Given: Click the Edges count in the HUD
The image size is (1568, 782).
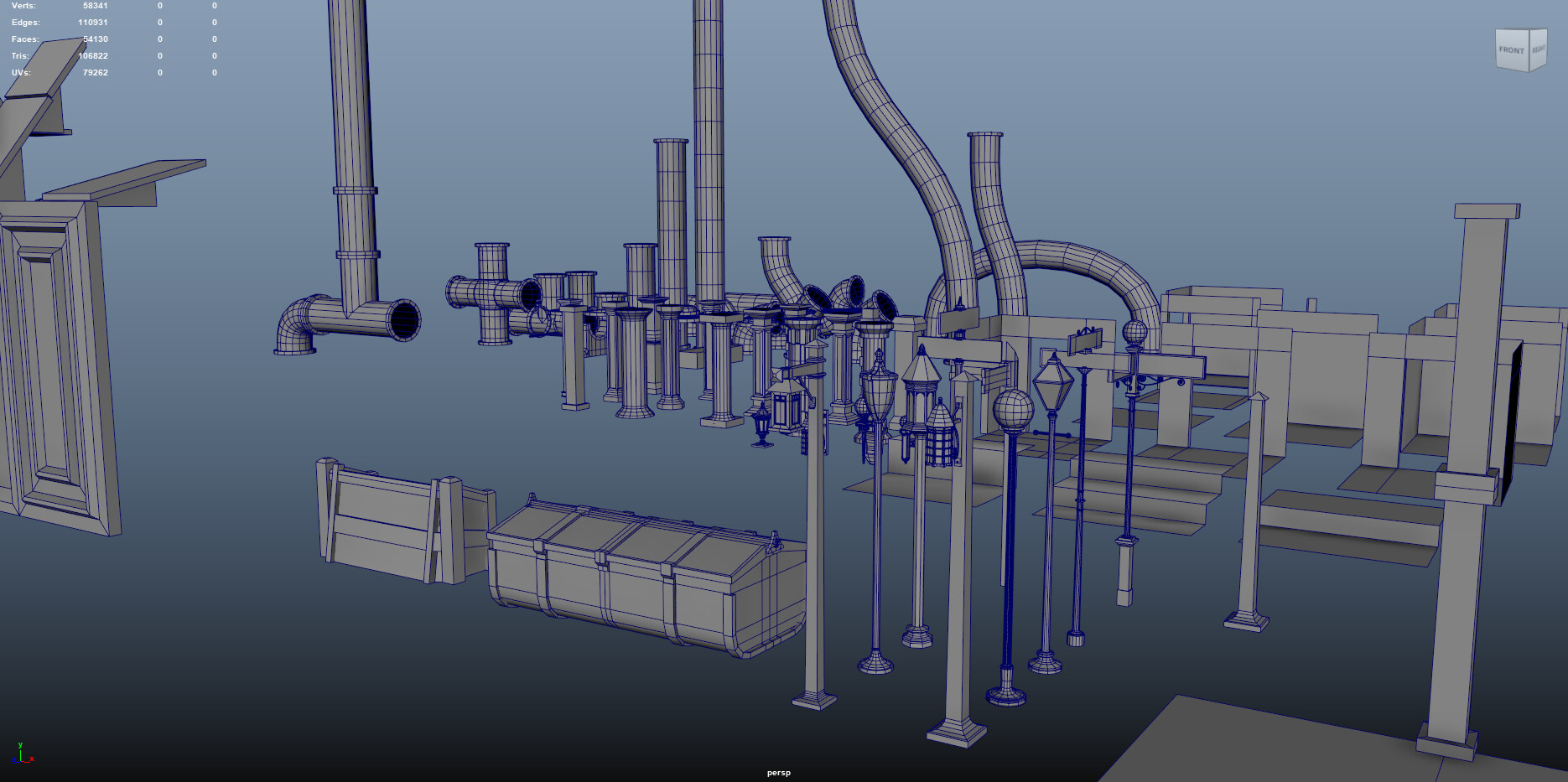Looking at the screenshot, I should point(95,22).
